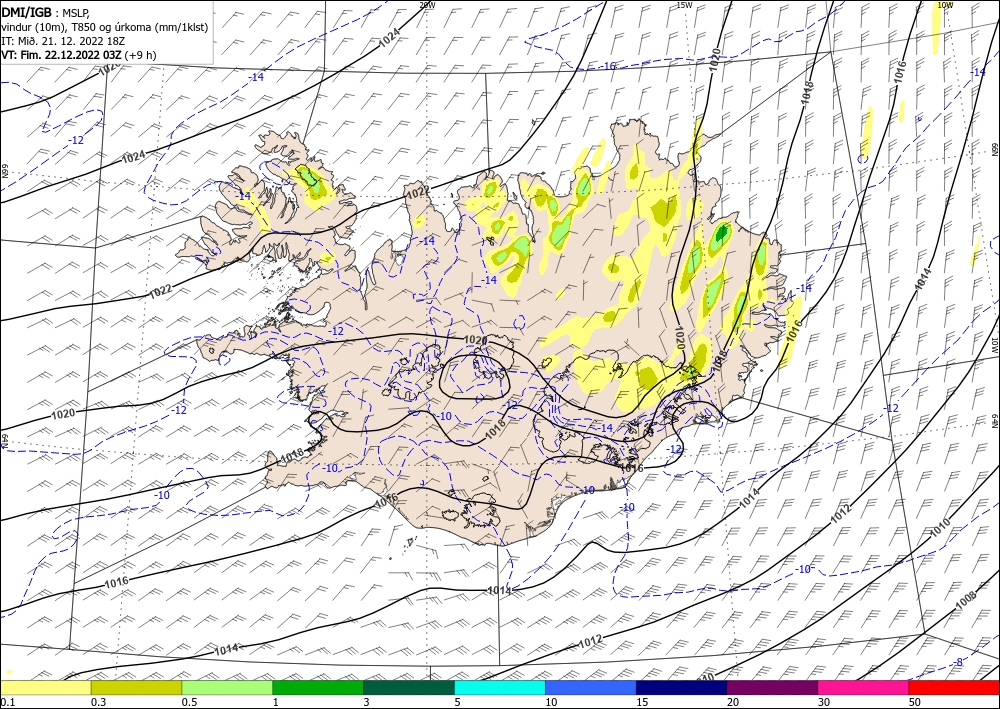
Task: Click the light green 0.5–1 legend swatch
Action: tap(227, 688)
